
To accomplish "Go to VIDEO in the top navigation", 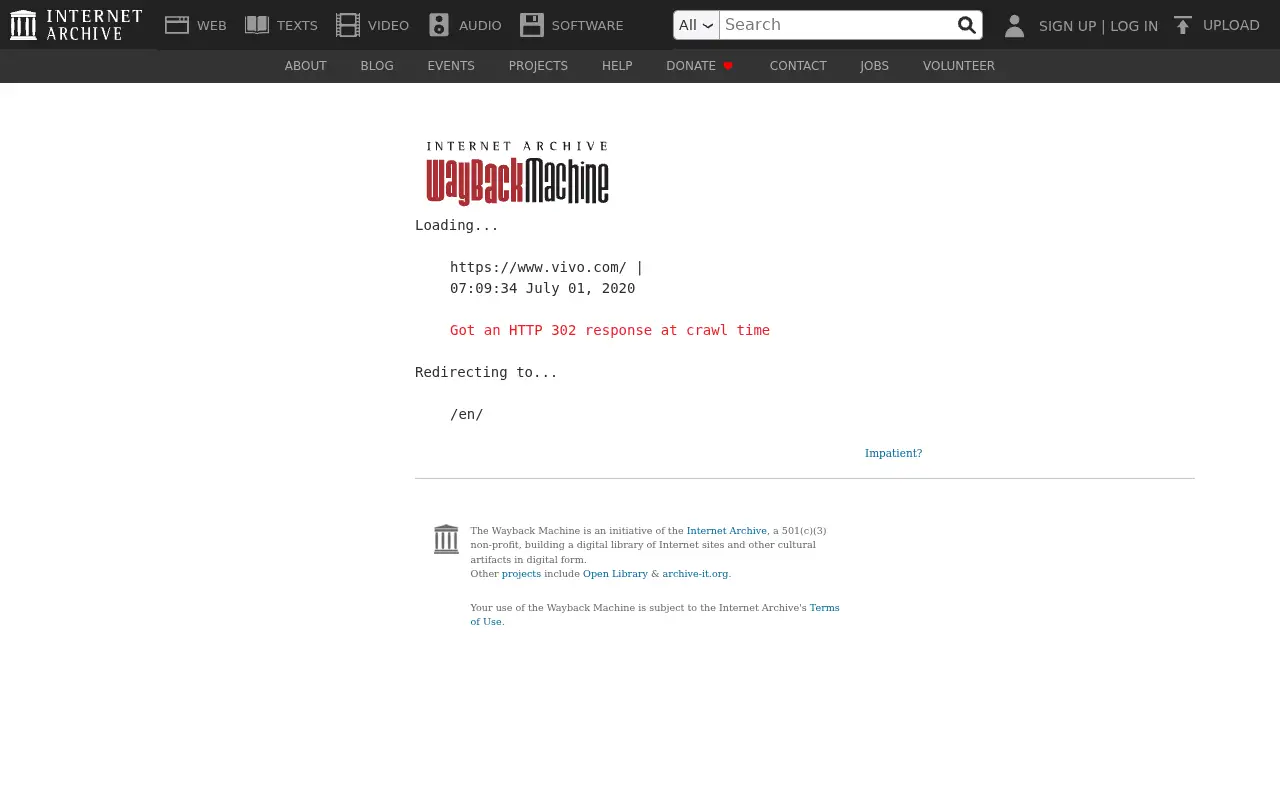I will click(388, 26).
